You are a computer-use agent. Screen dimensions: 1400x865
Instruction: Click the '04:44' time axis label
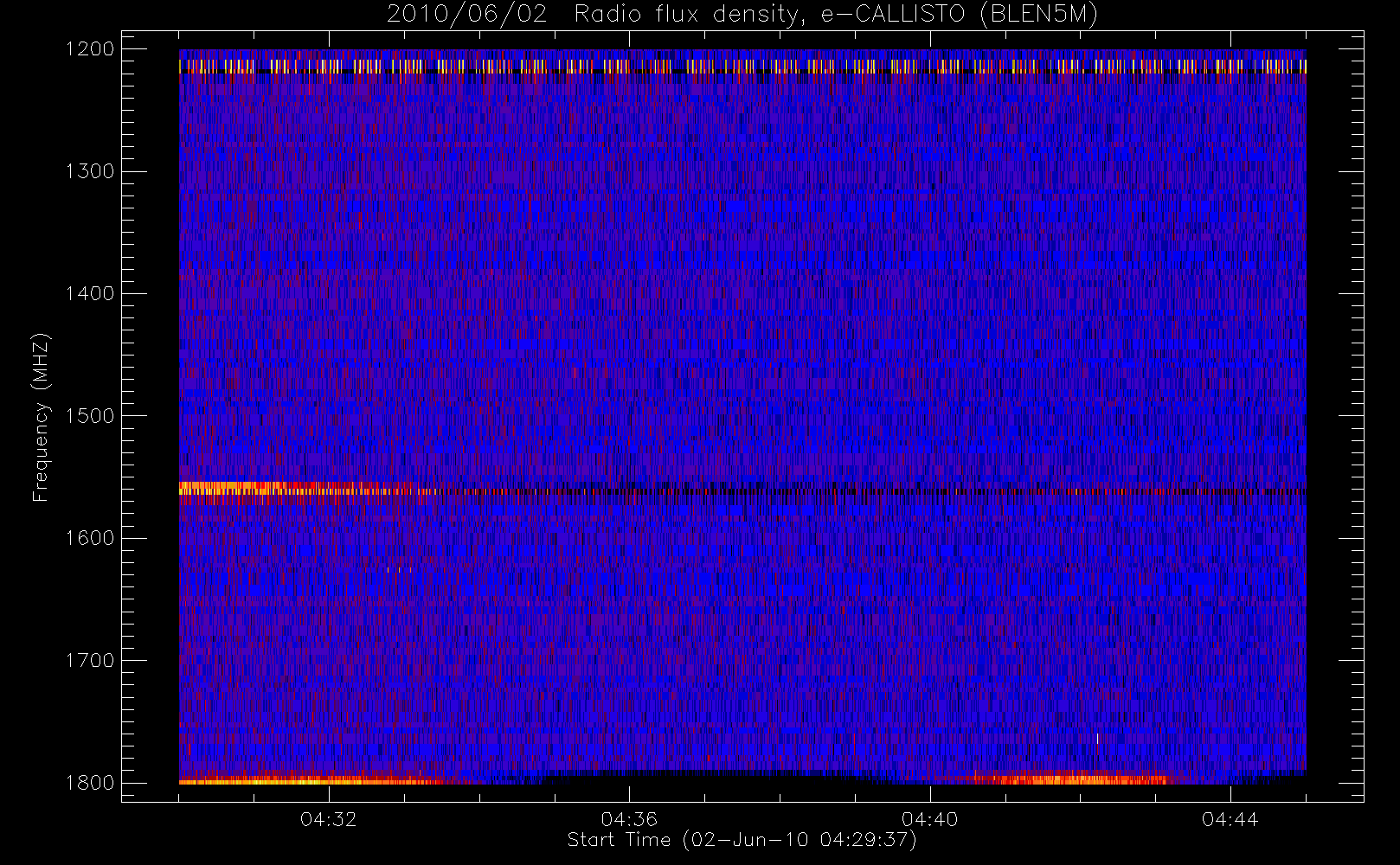click(1230, 819)
